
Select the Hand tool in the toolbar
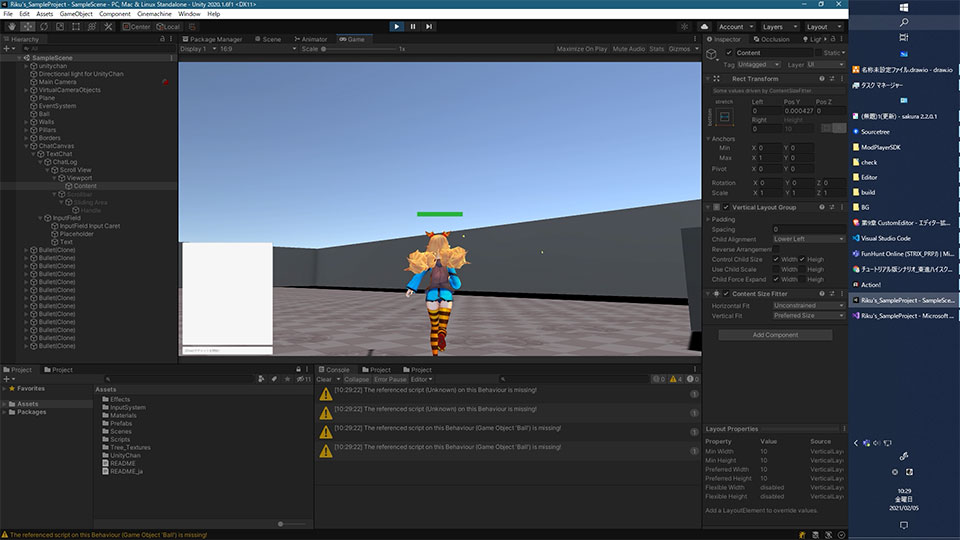[12, 26]
